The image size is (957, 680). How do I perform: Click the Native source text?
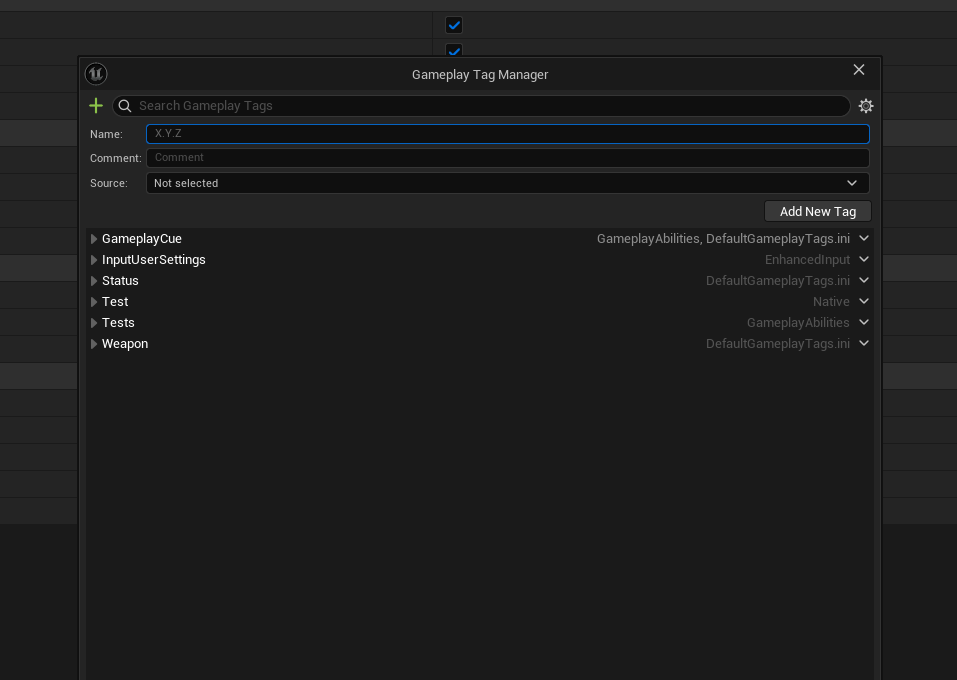click(x=831, y=302)
